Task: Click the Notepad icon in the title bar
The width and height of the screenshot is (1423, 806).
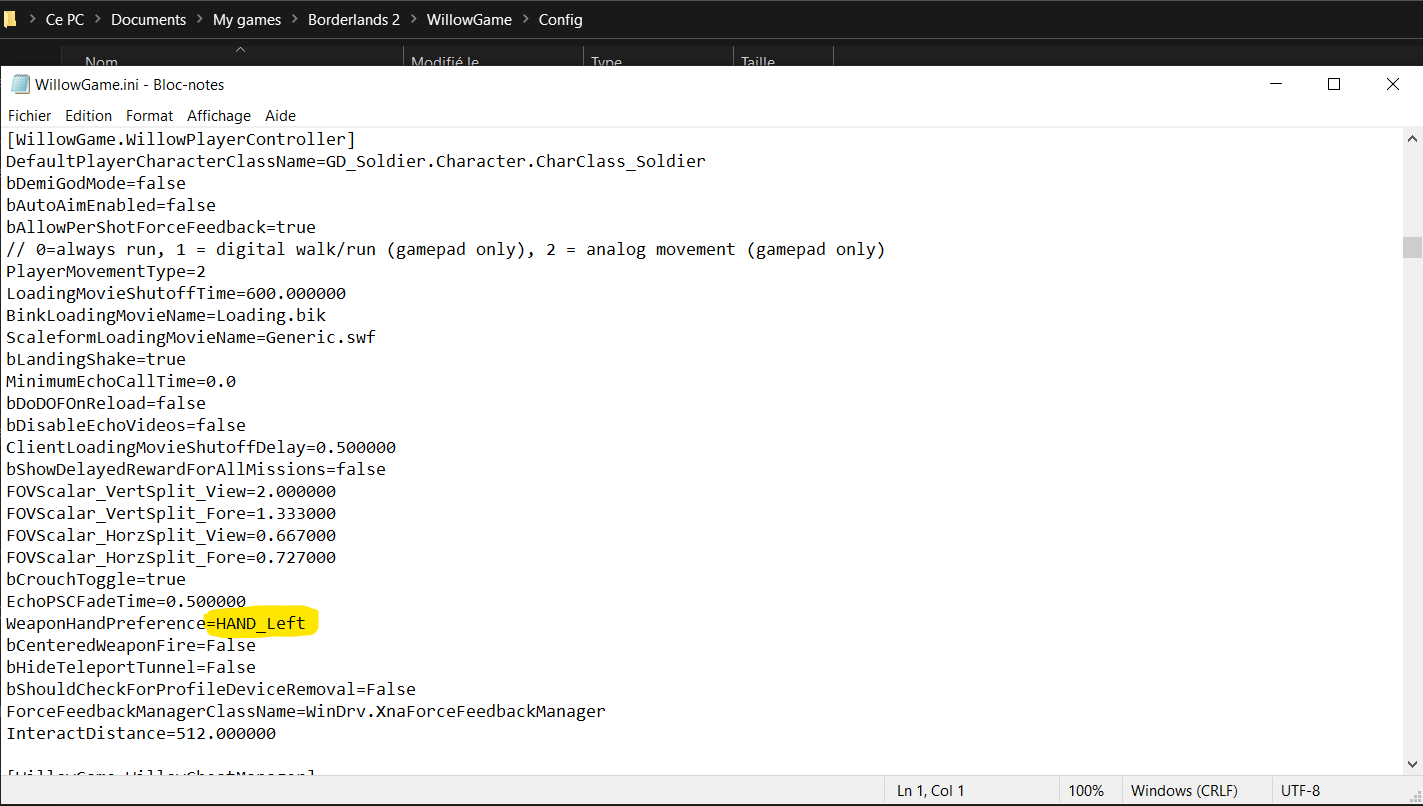Action: (x=20, y=84)
